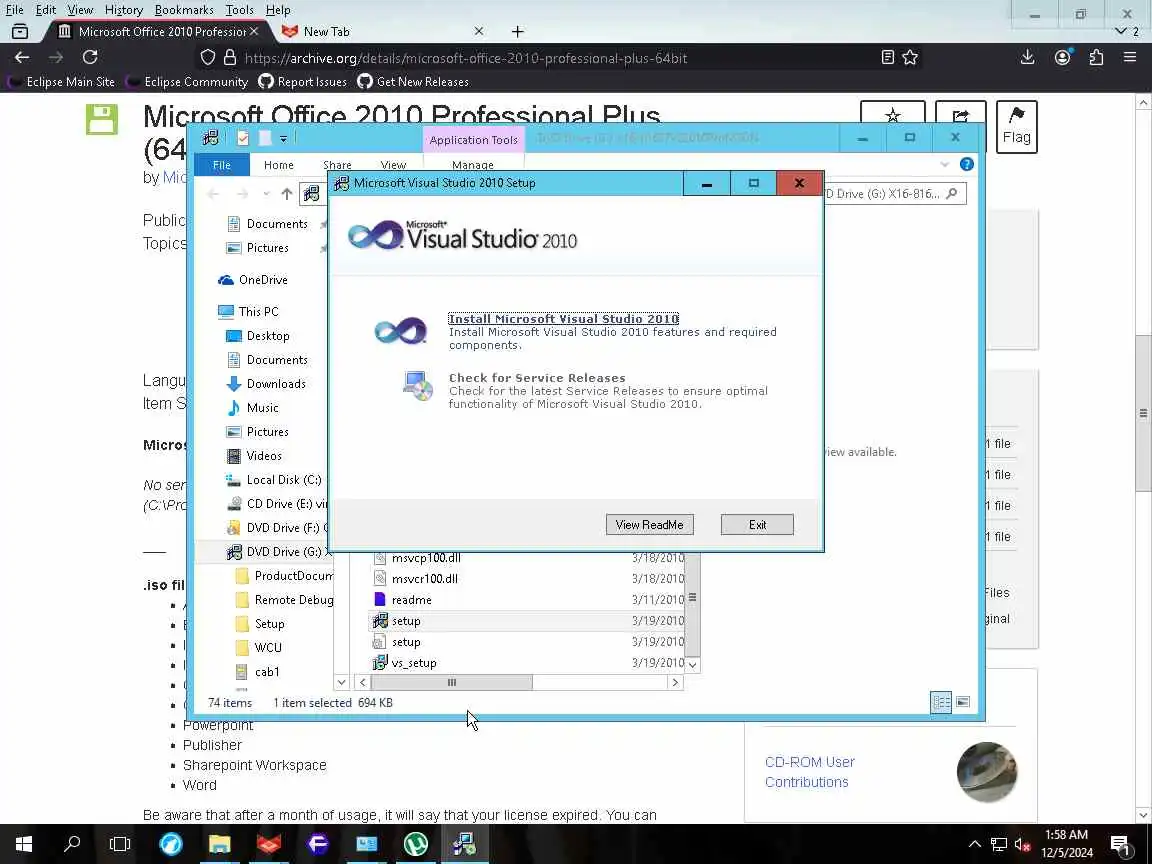The width and height of the screenshot is (1152, 864).
Task: Select OneDrive in navigation pane
Action: pyautogui.click(x=253, y=280)
